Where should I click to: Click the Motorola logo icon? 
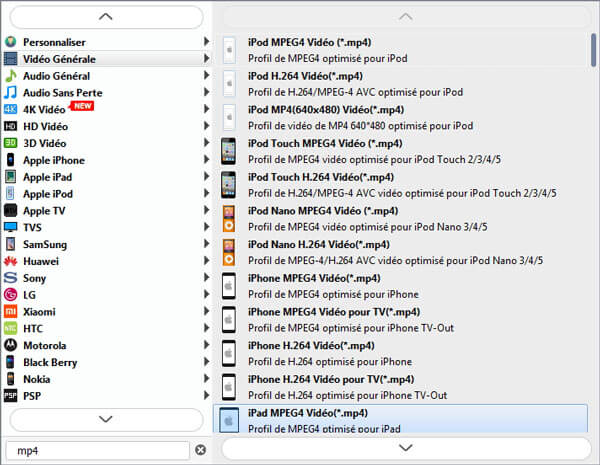click(10, 345)
